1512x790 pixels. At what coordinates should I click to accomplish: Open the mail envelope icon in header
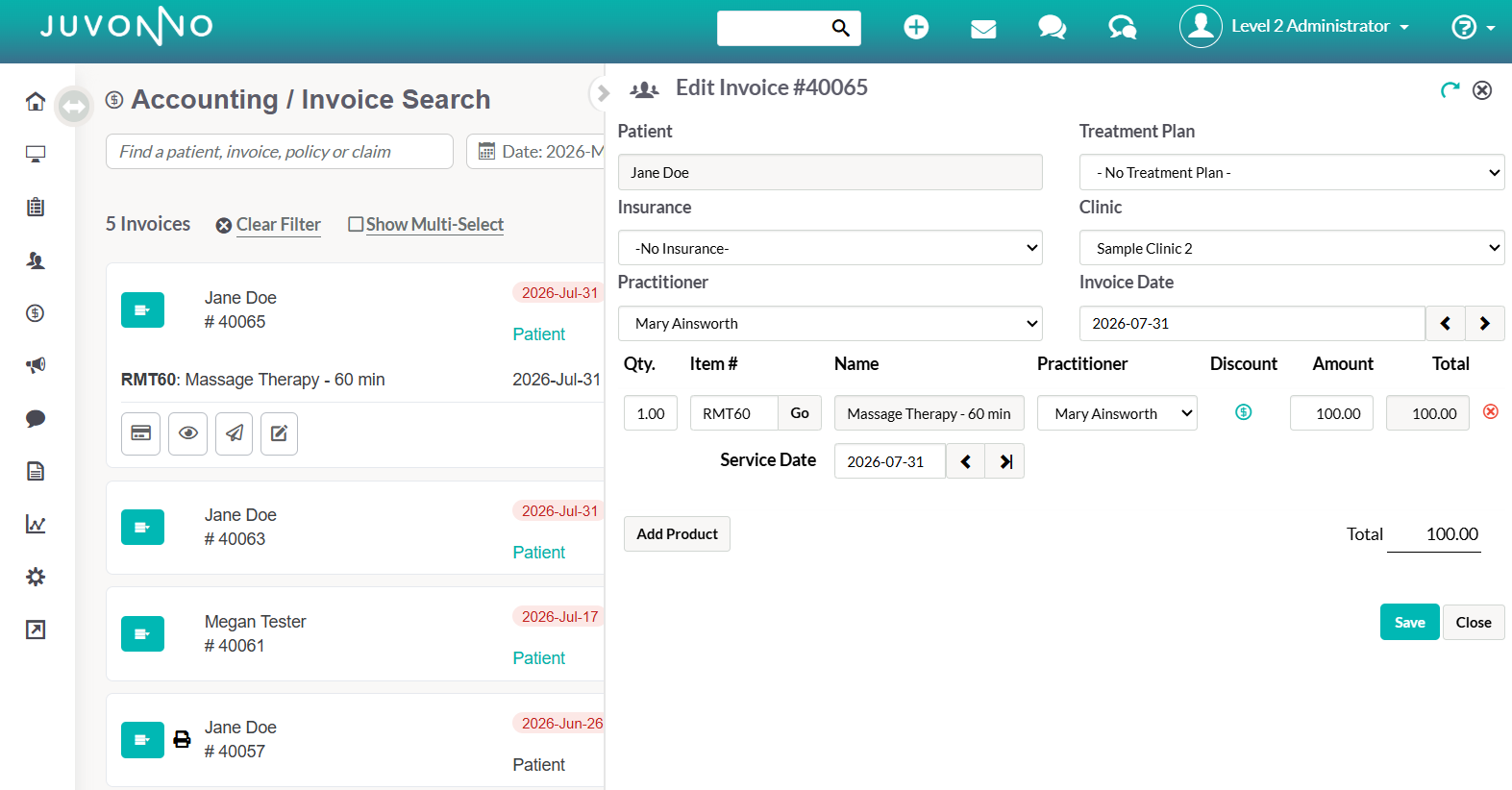pyautogui.click(x=983, y=29)
